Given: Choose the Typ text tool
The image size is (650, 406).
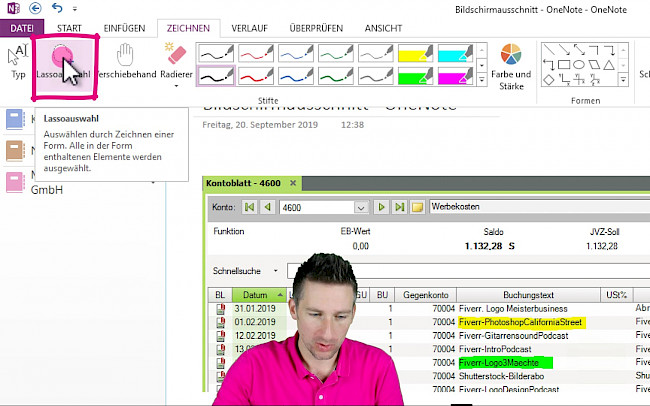Looking at the screenshot, I should (17, 61).
